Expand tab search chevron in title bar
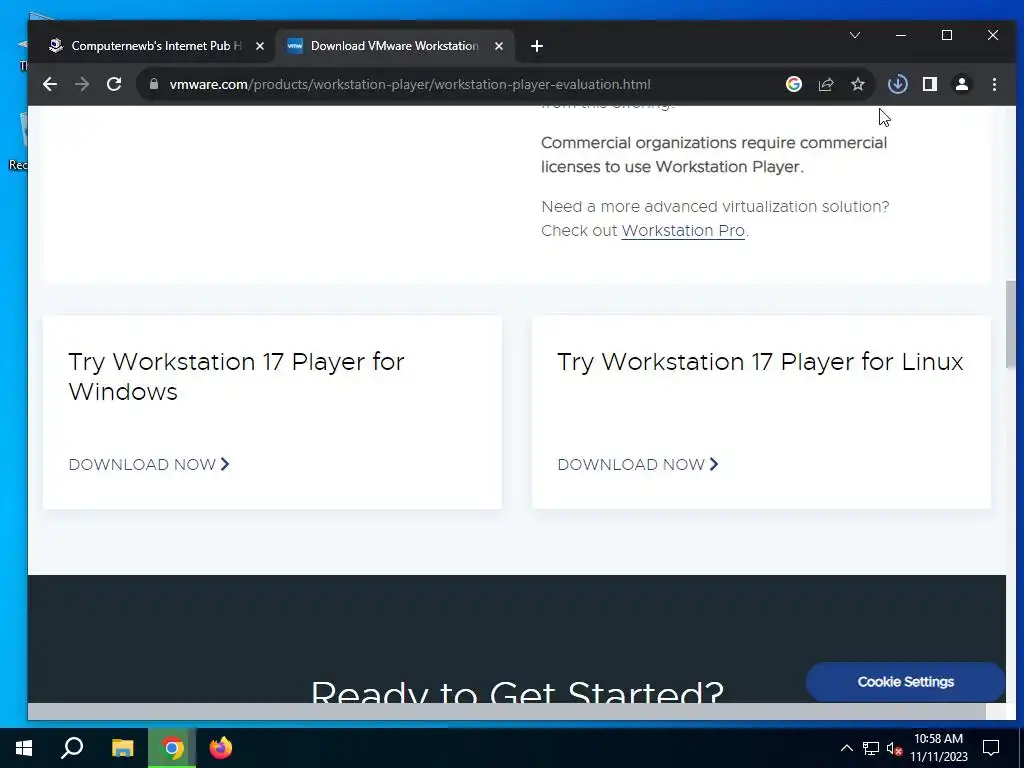The width and height of the screenshot is (1024, 768). coord(855,35)
